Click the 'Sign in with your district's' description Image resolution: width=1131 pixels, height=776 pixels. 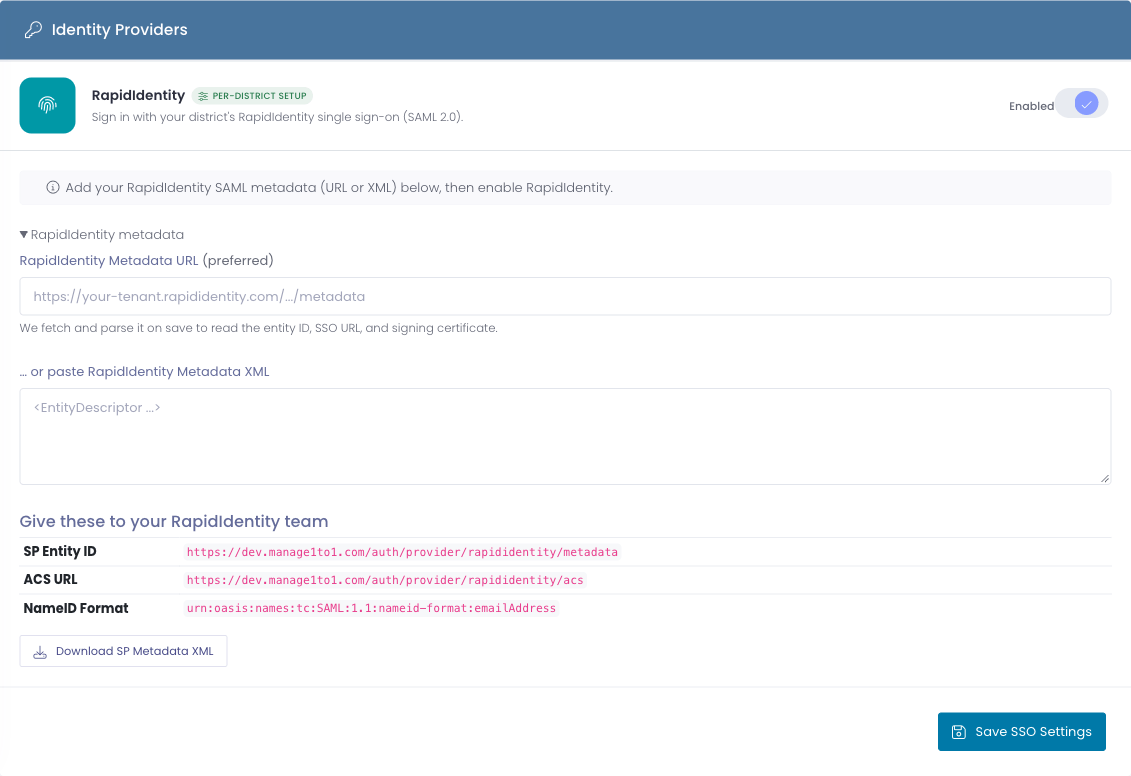[277, 117]
